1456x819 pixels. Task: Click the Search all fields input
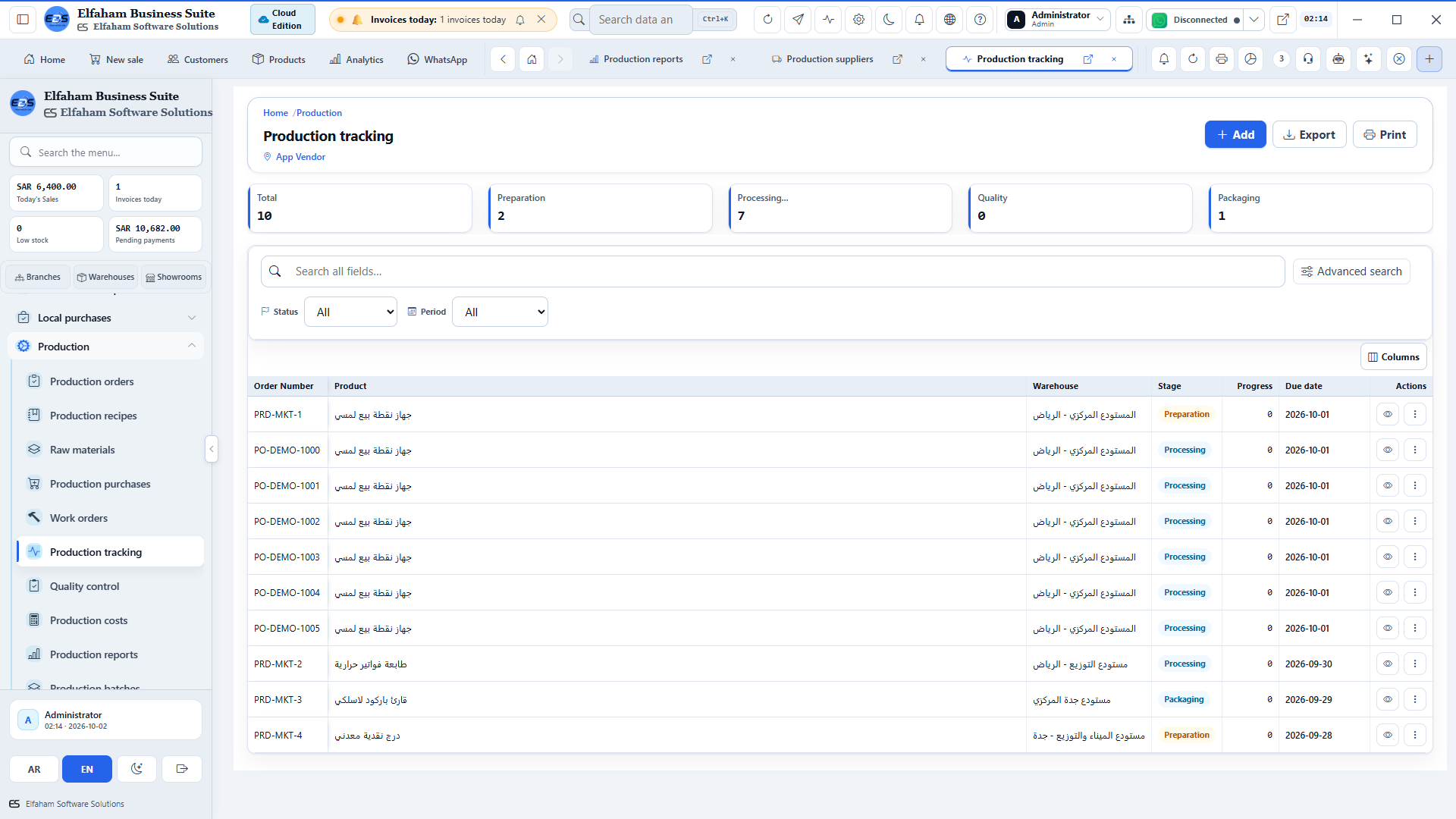773,271
